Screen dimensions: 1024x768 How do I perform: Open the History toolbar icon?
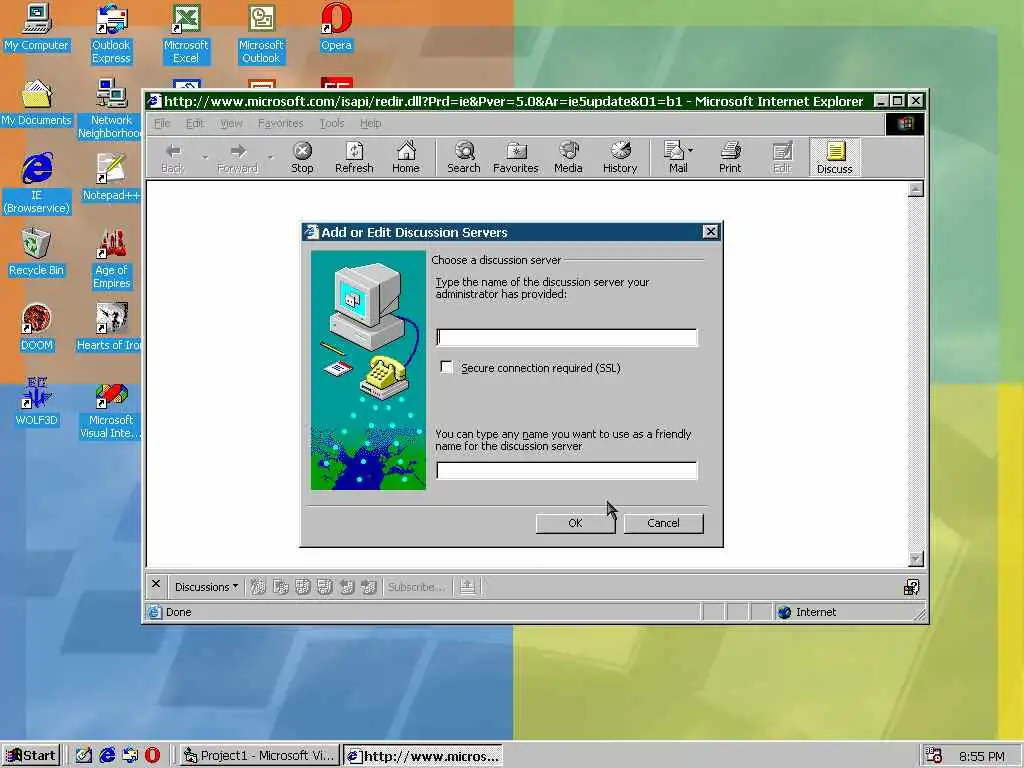tap(620, 157)
